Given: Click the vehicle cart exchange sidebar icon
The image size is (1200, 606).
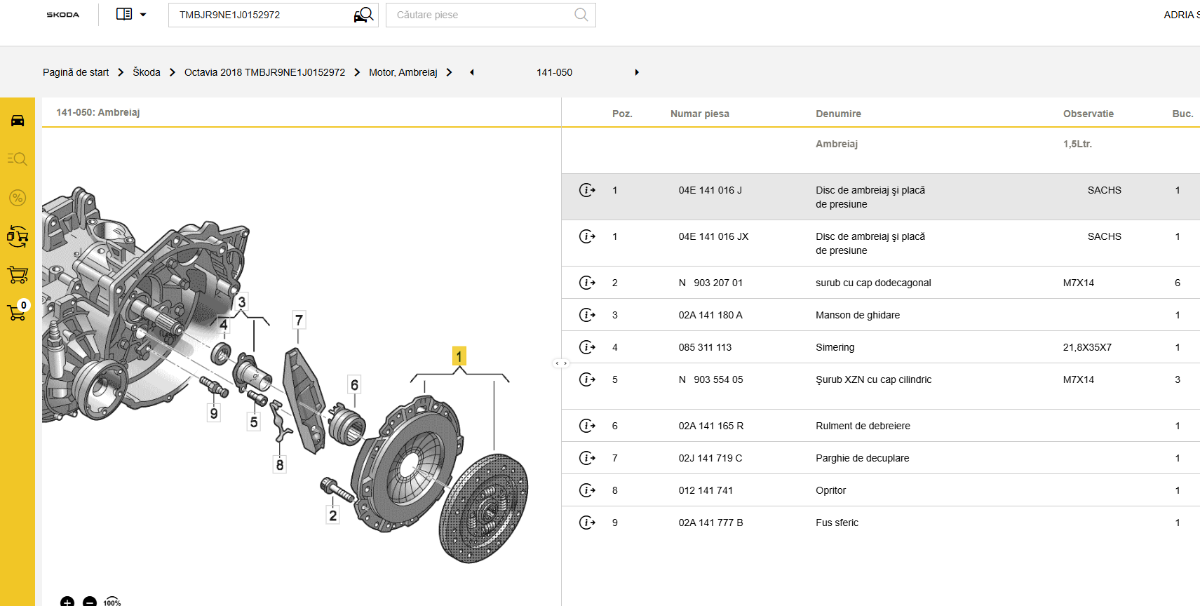Looking at the screenshot, I should tap(17, 236).
